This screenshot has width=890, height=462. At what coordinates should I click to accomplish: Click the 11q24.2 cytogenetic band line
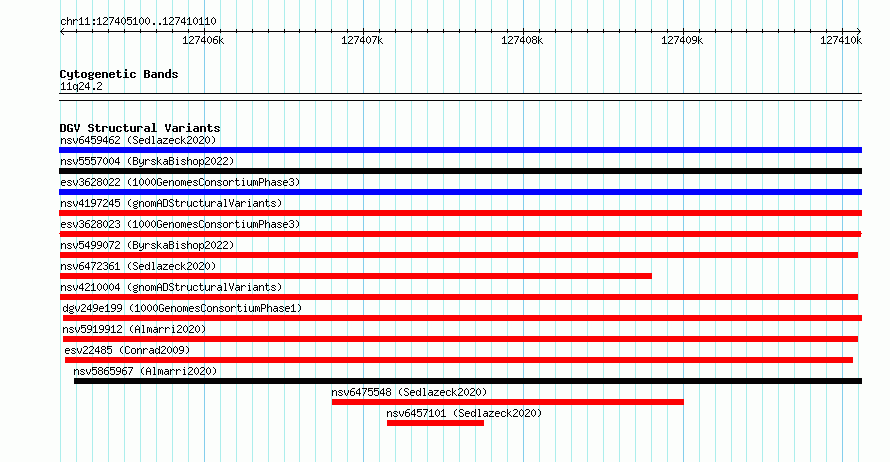460,97
